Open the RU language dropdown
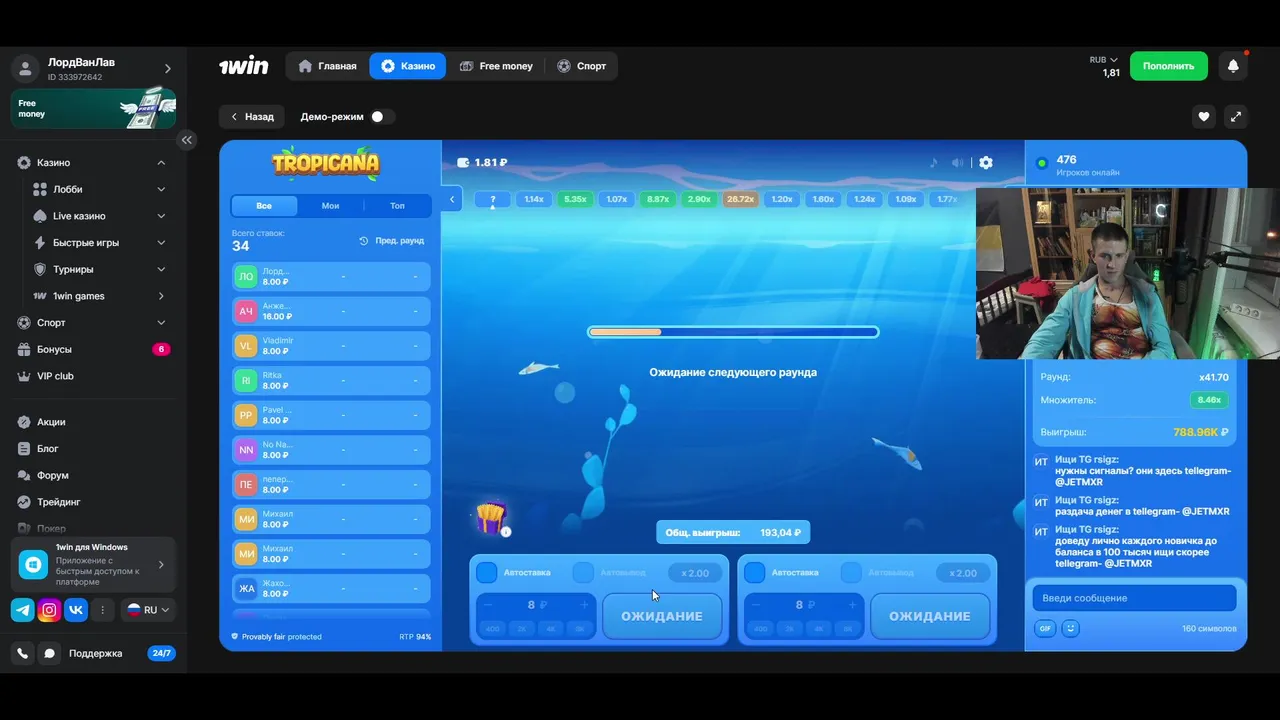The width and height of the screenshot is (1280, 720). pos(148,610)
